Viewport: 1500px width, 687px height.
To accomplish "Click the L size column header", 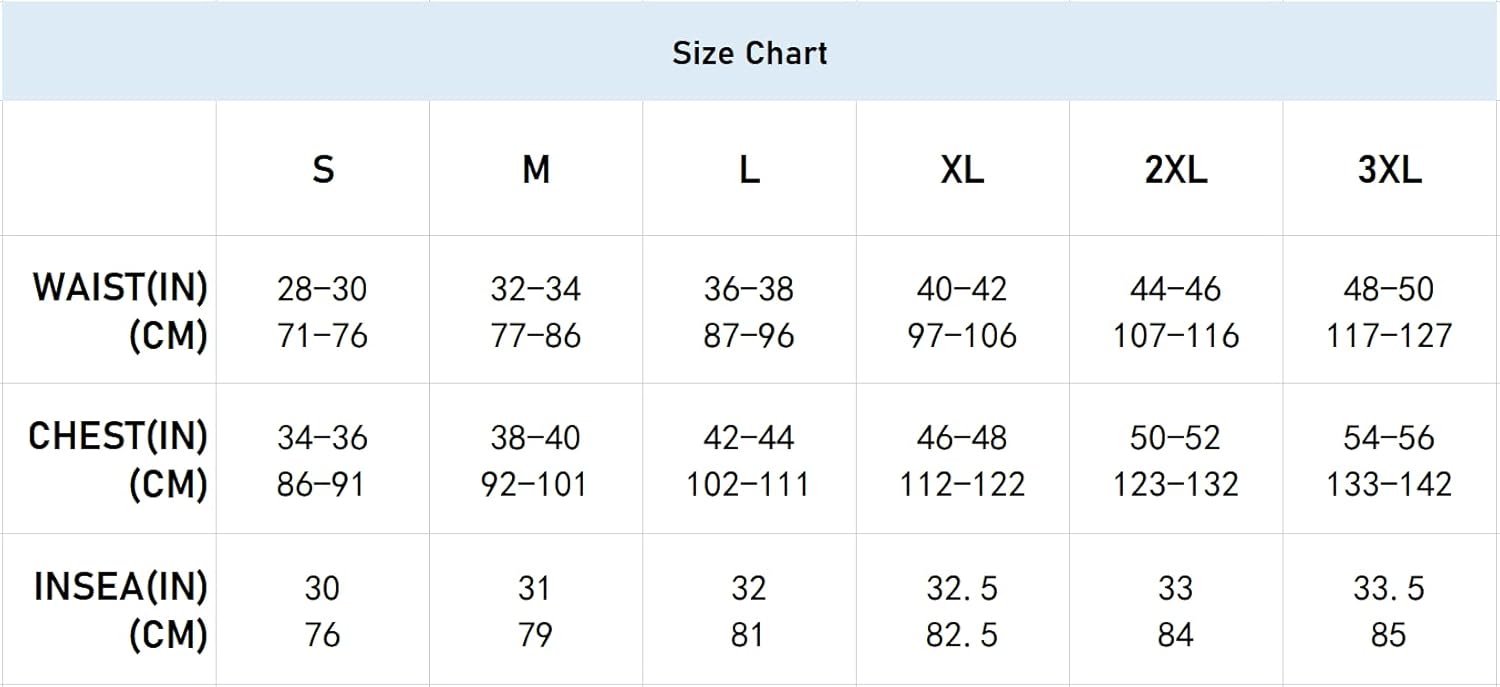I will click(749, 170).
